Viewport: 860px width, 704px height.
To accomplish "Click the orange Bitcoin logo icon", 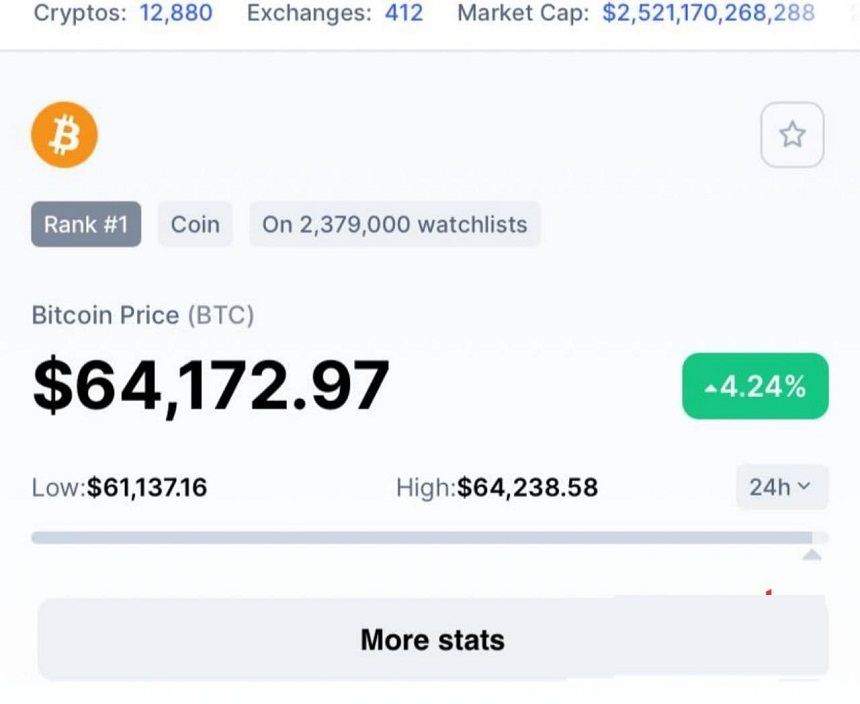I will (x=64, y=135).
